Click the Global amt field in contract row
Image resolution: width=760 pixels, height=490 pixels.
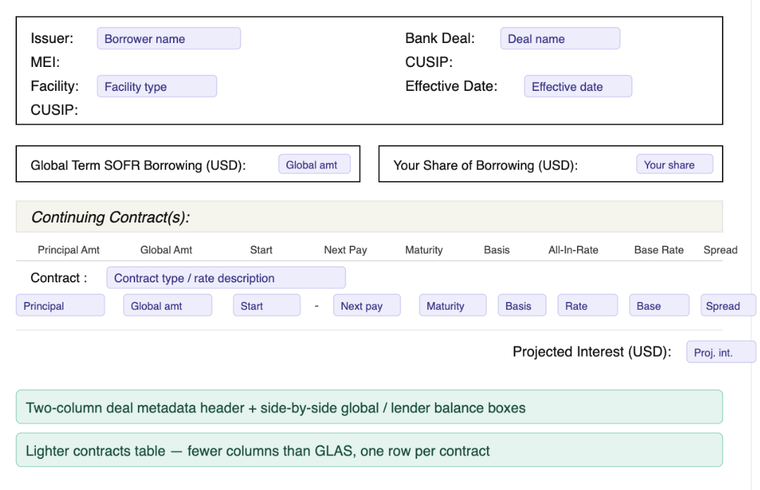point(167,306)
